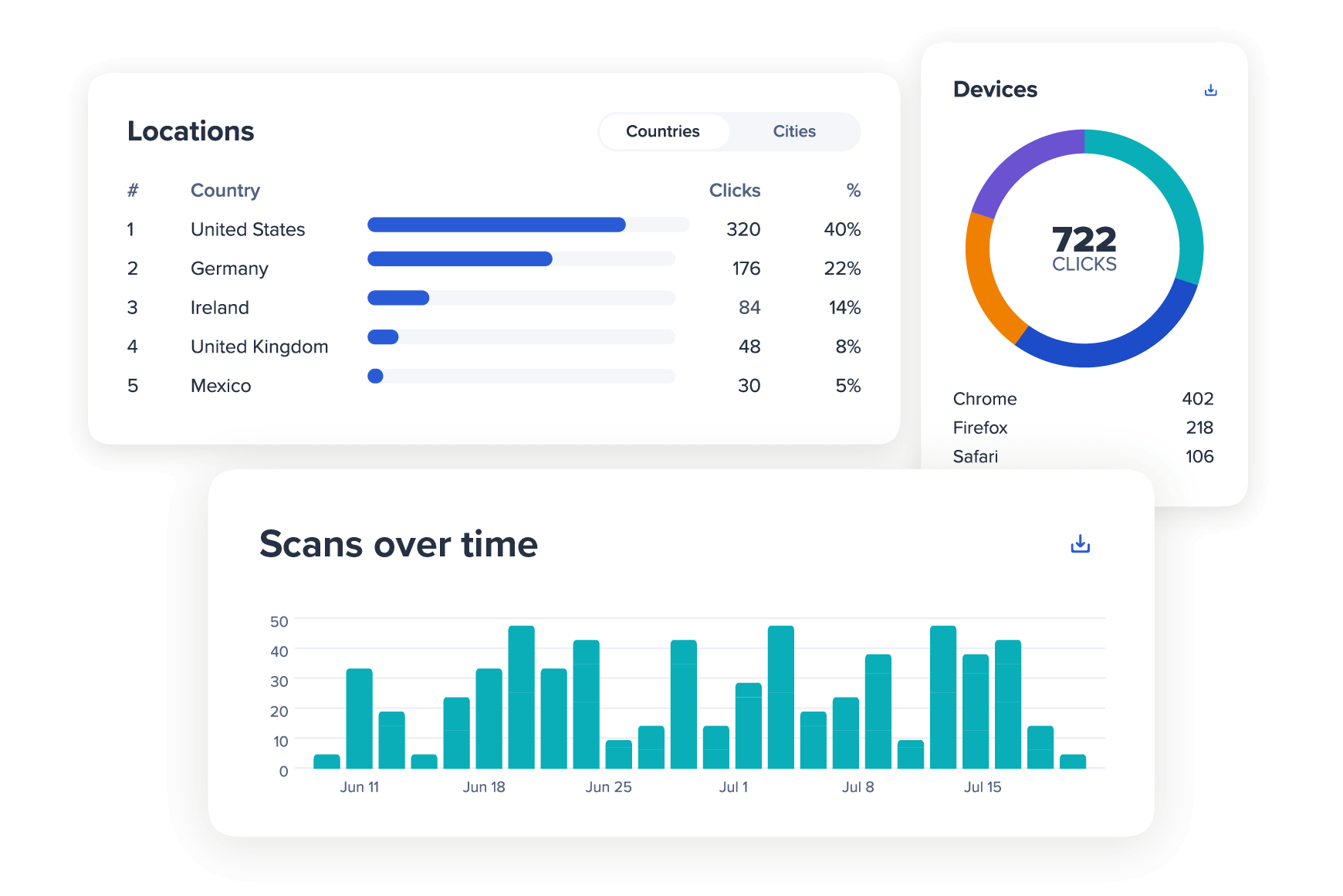Click the percentage column header
This screenshot has height=896, width=1343.
click(852, 190)
